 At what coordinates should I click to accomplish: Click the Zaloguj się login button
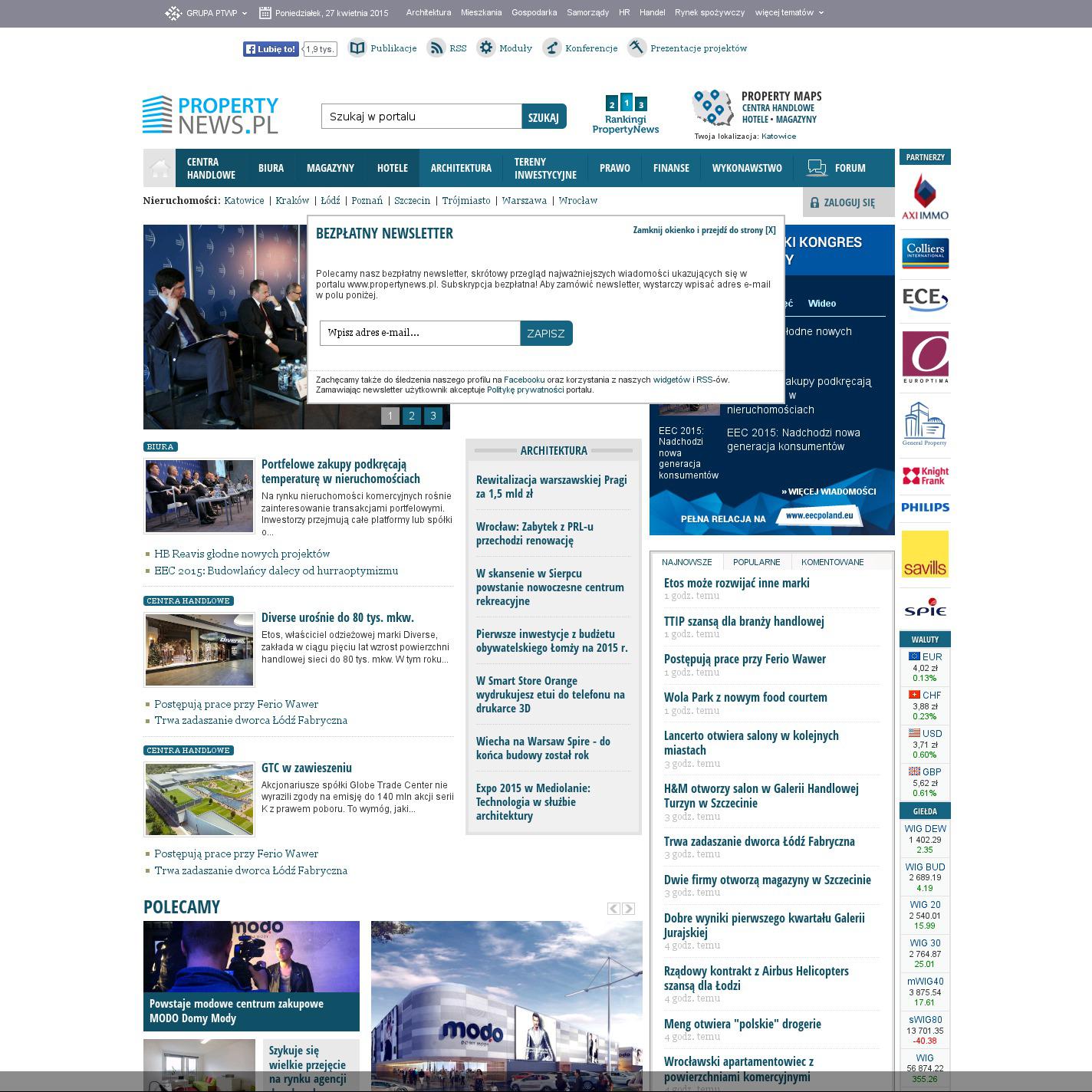(x=848, y=202)
